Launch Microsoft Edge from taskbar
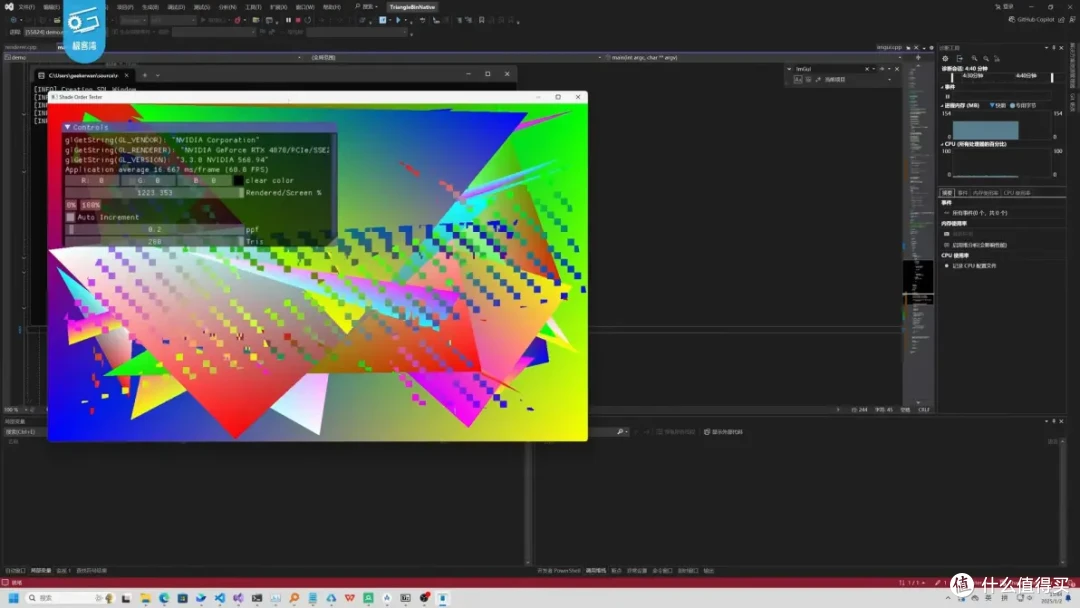Viewport: 1080px width, 608px height. tap(164, 598)
